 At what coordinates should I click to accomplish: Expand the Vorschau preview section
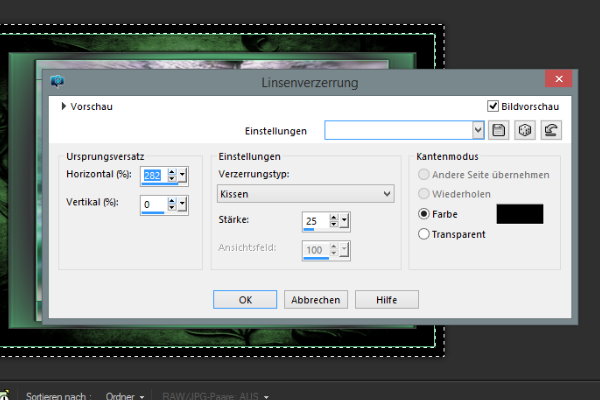tap(65, 106)
